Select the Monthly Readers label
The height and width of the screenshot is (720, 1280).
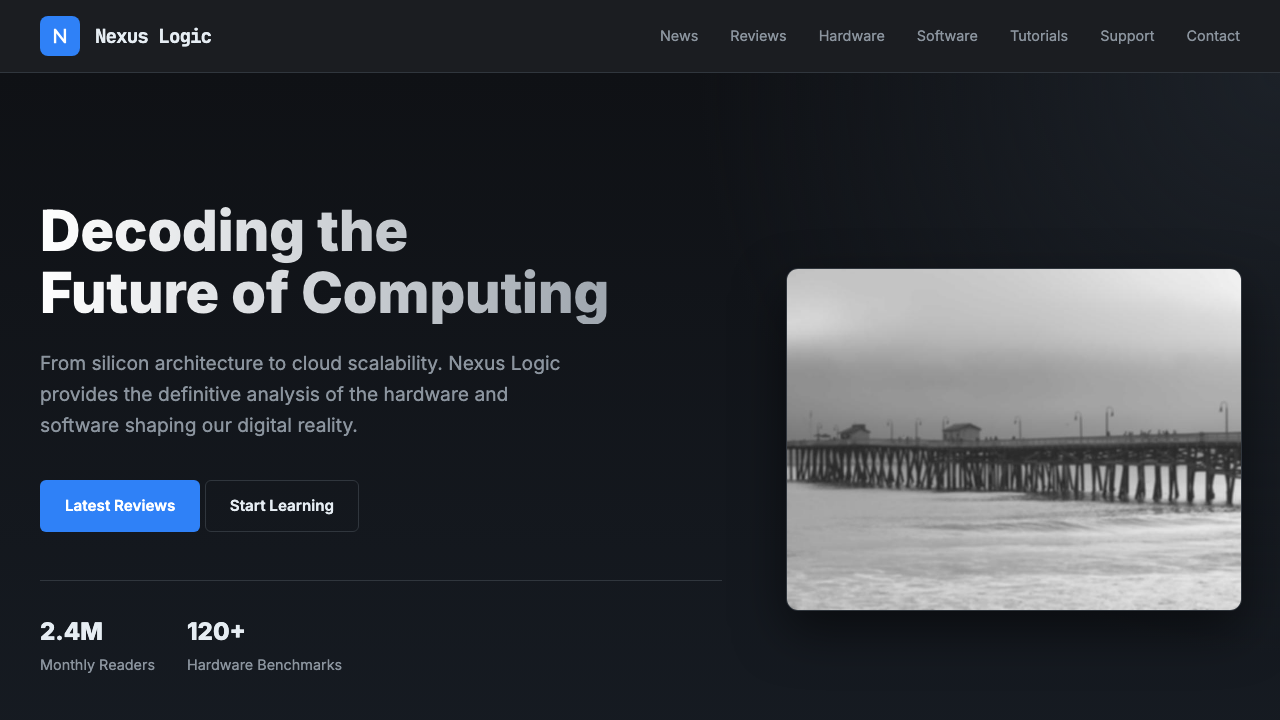coord(97,665)
